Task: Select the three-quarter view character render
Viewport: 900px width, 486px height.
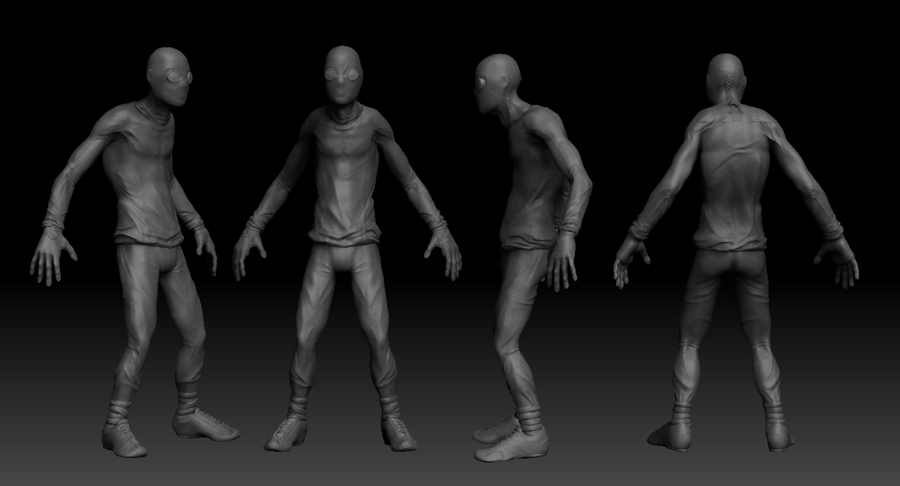Action: tap(135, 252)
